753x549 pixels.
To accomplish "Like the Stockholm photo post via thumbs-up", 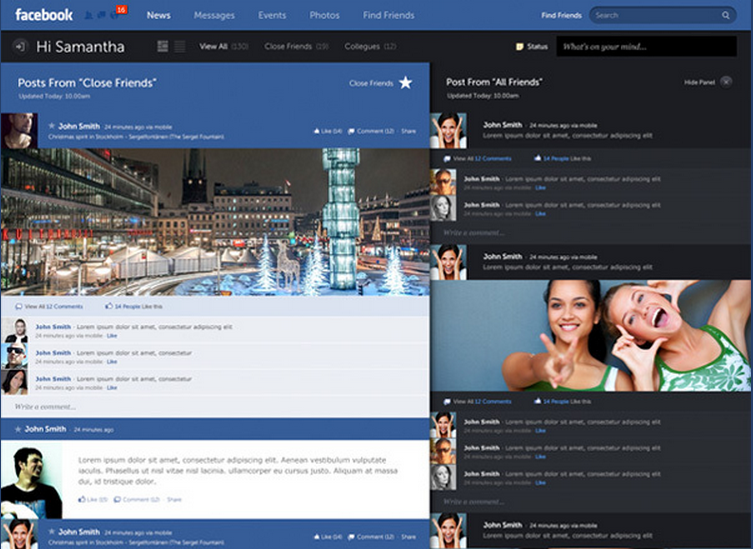I will (316, 130).
